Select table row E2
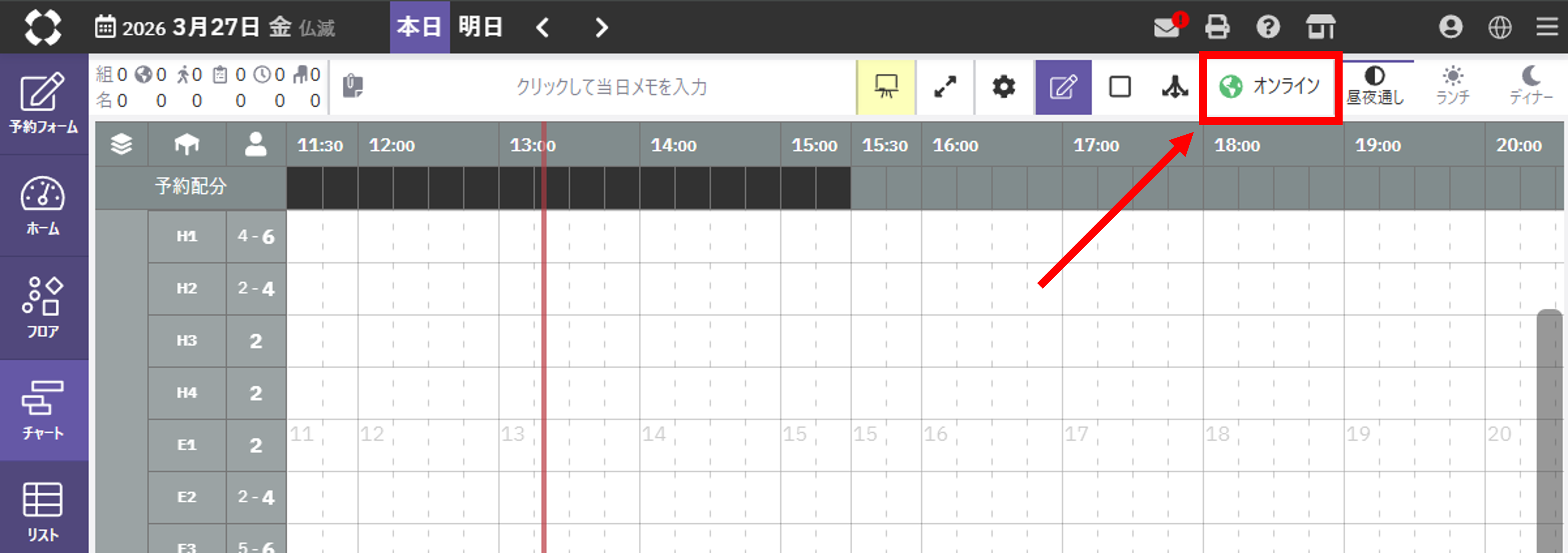 (x=187, y=497)
